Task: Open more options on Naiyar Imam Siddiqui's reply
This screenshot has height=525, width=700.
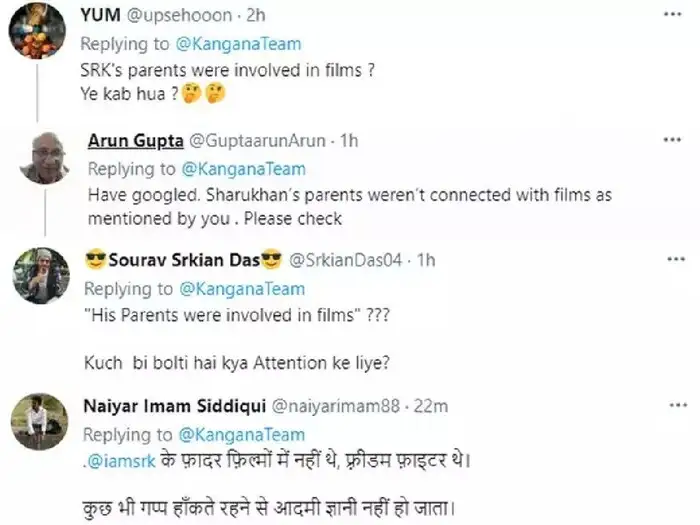Action: click(x=675, y=405)
